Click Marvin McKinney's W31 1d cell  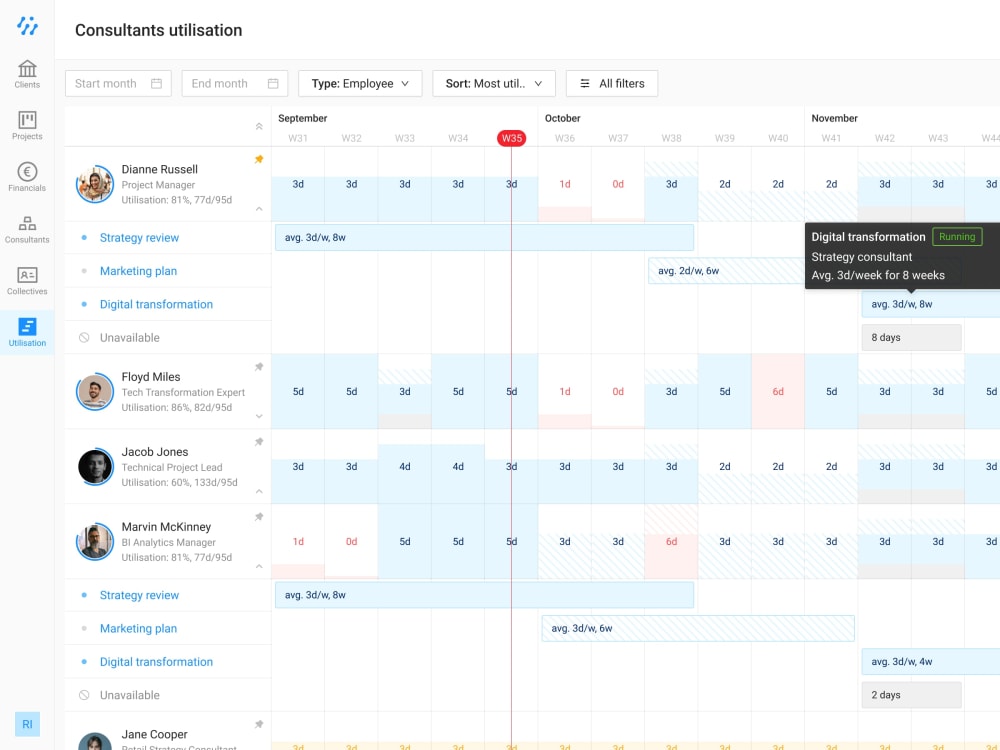pyautogui.click(x=298, y=541)
